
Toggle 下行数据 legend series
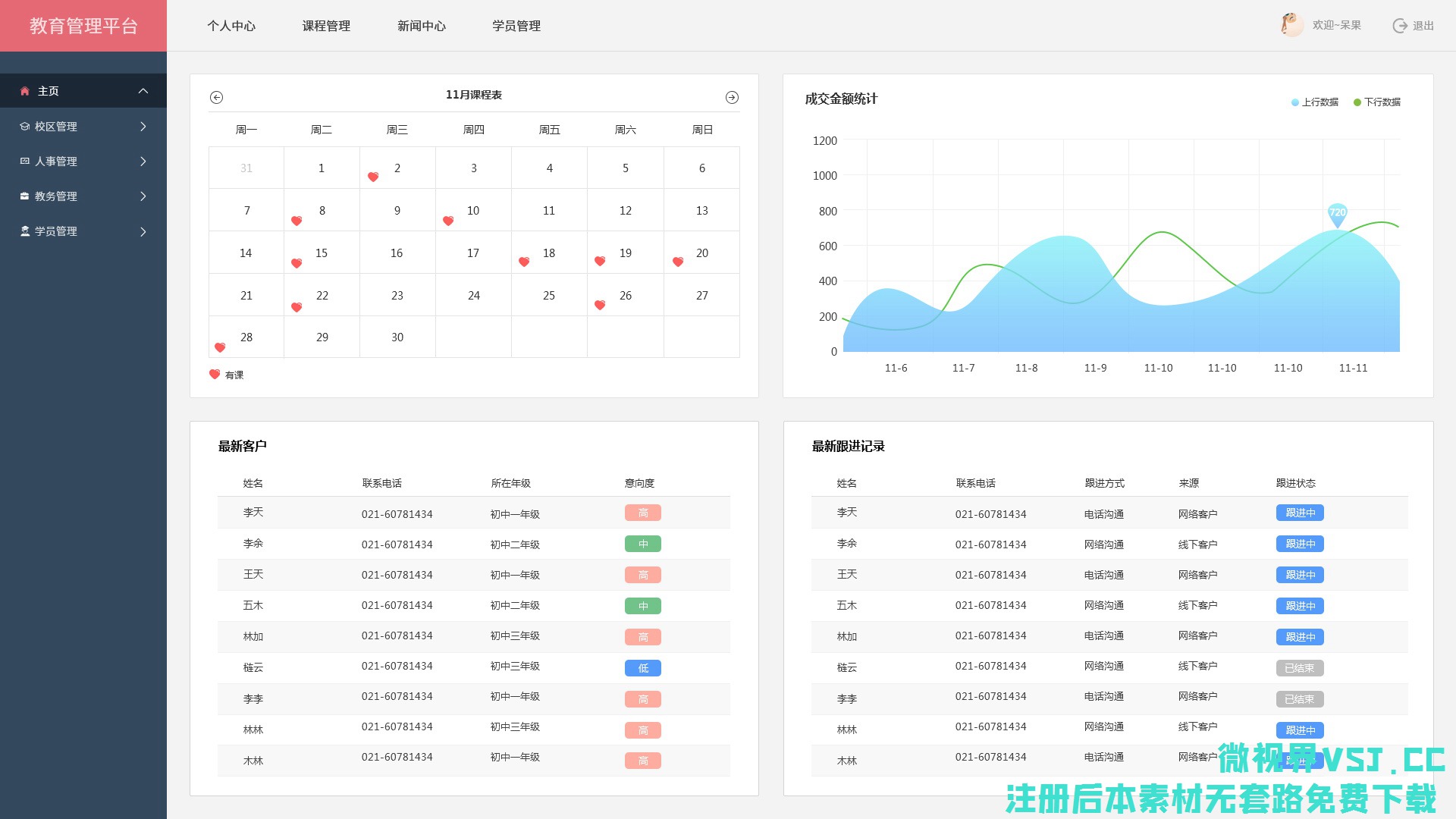1376,102
